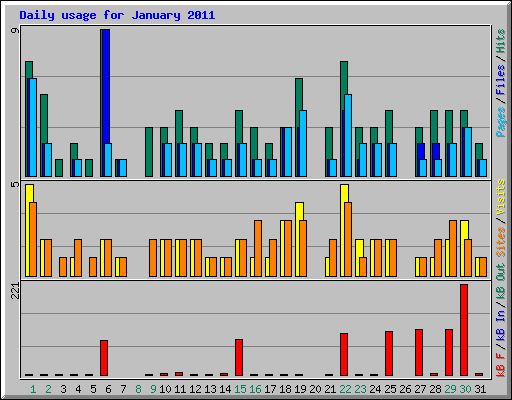
Task: Click the light blue Pages bar for day 22
Action: [x=348, y=136]
